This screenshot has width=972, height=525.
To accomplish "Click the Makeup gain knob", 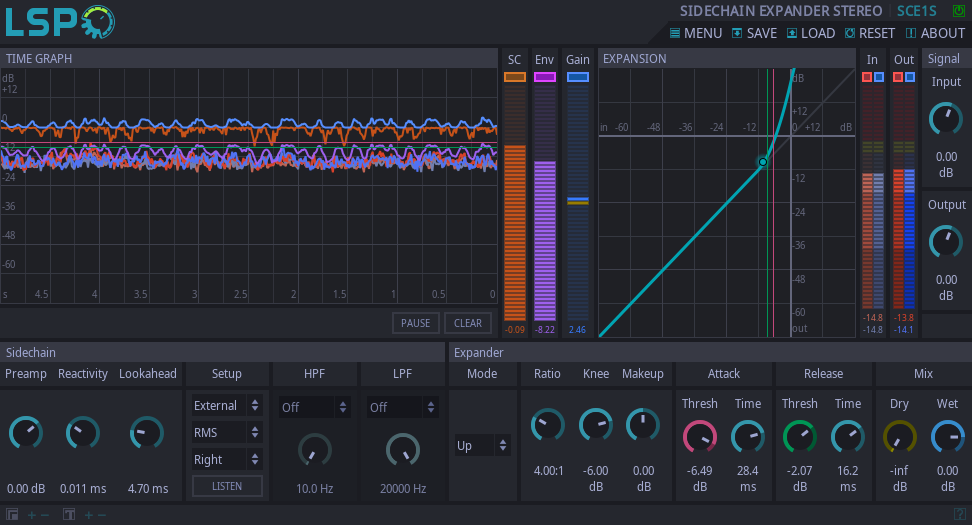I will click(x=643, y=425).
